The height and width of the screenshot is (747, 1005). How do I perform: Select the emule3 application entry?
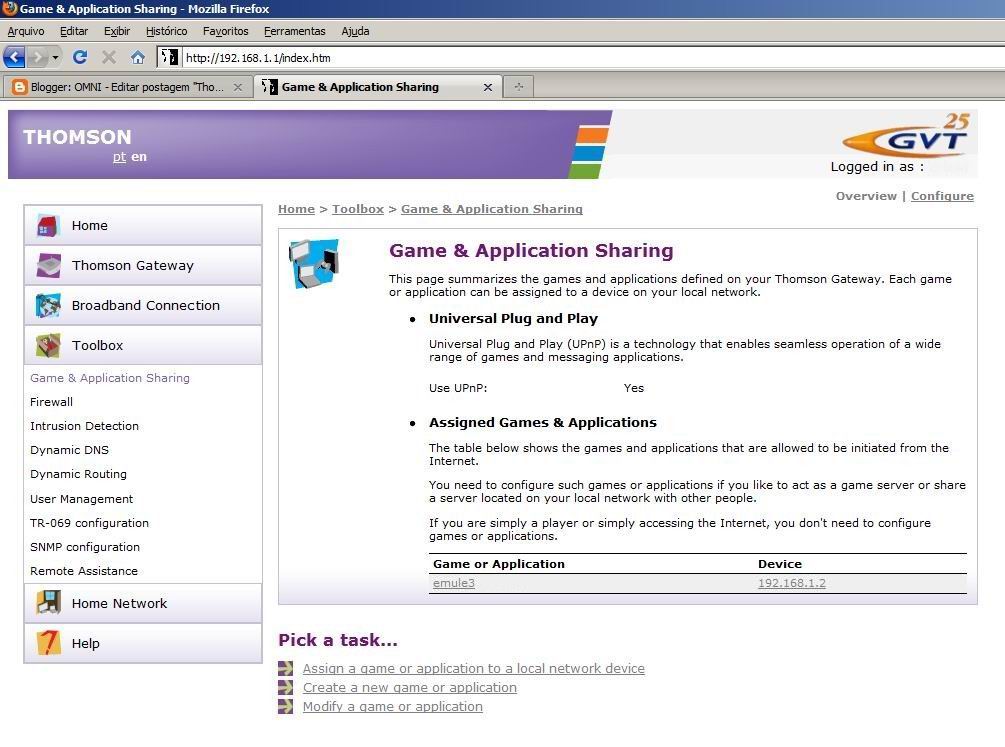point(454,583)
